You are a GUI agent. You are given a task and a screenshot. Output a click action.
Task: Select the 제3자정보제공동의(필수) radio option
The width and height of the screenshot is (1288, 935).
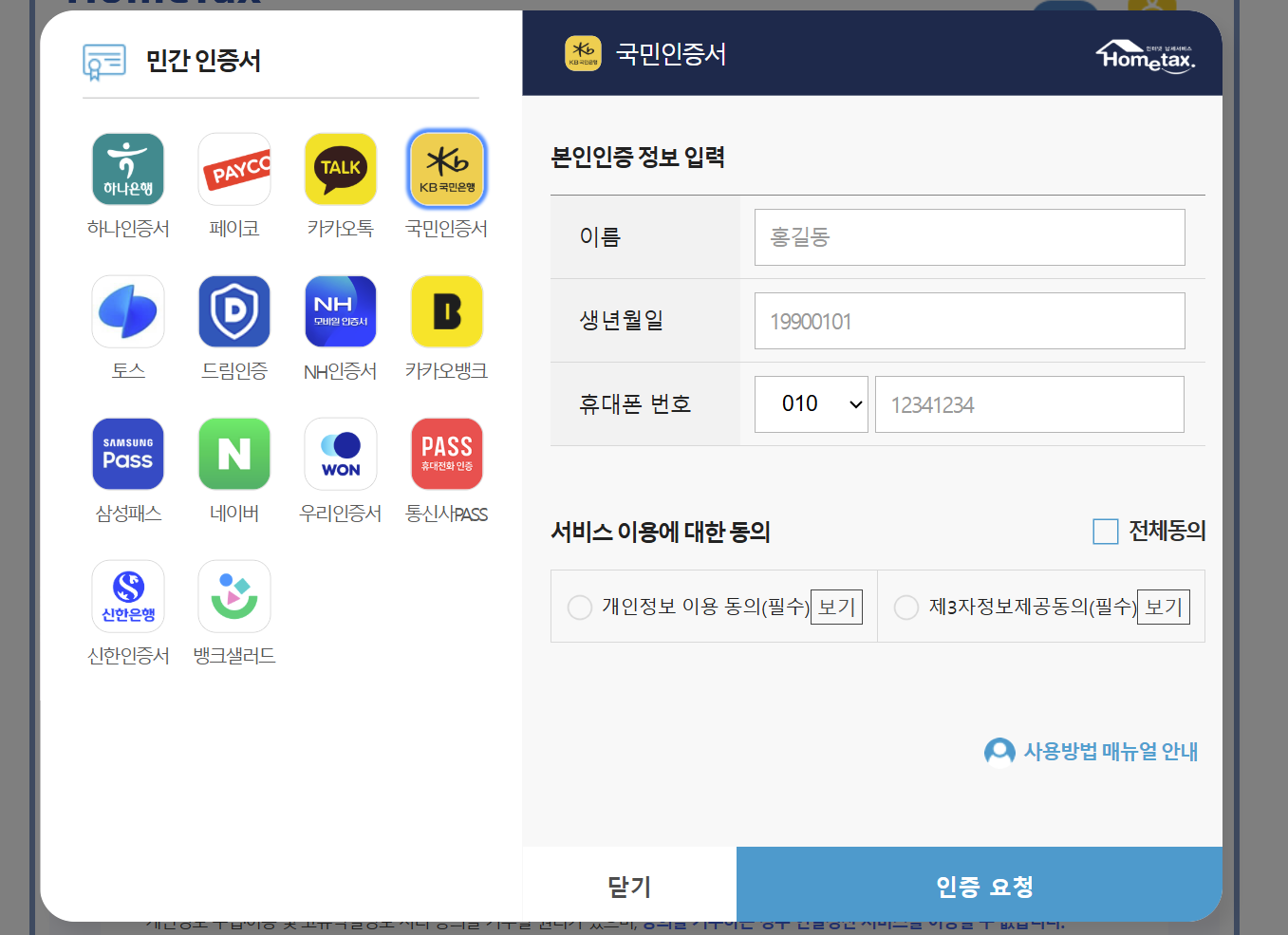click(906, 608)
